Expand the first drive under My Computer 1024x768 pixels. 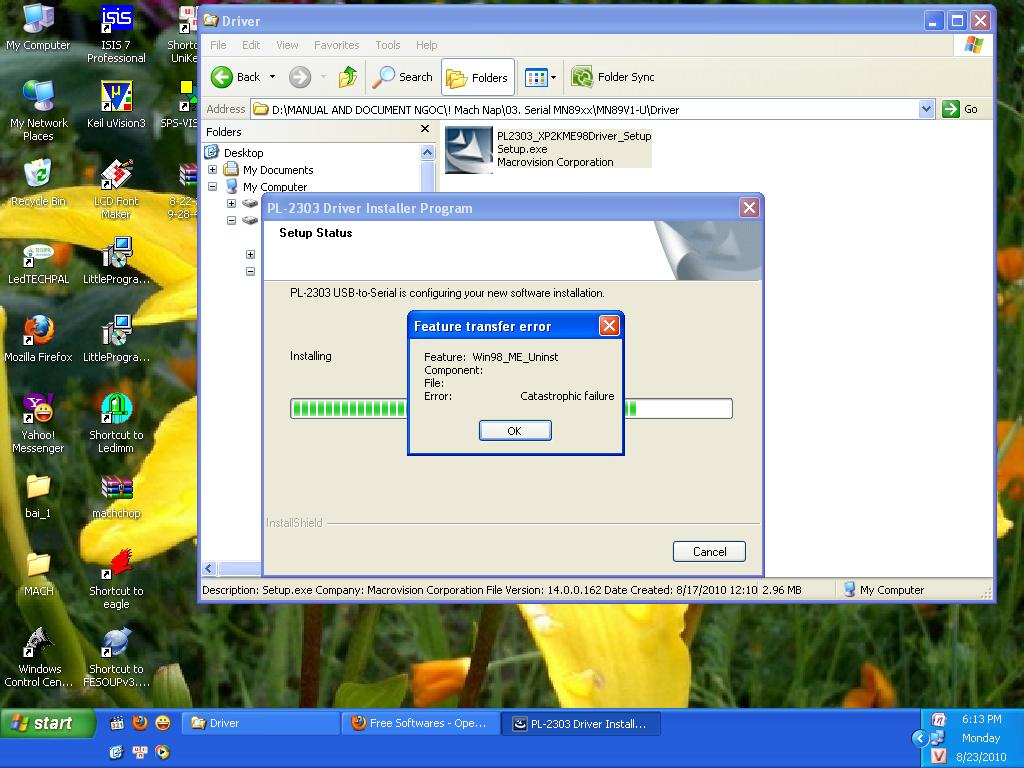[x=231, y=203]
